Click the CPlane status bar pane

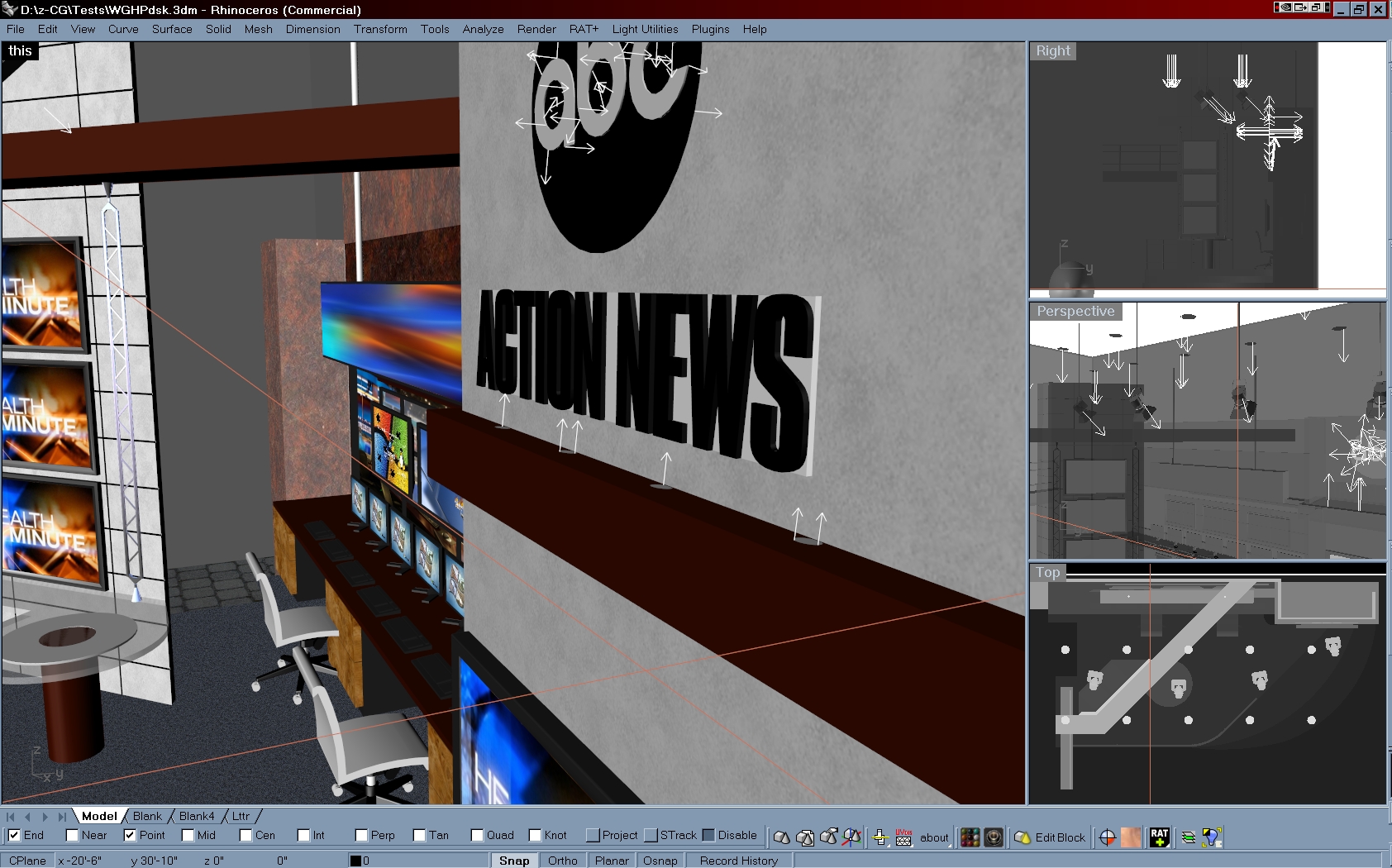click(x=27, y=861)
